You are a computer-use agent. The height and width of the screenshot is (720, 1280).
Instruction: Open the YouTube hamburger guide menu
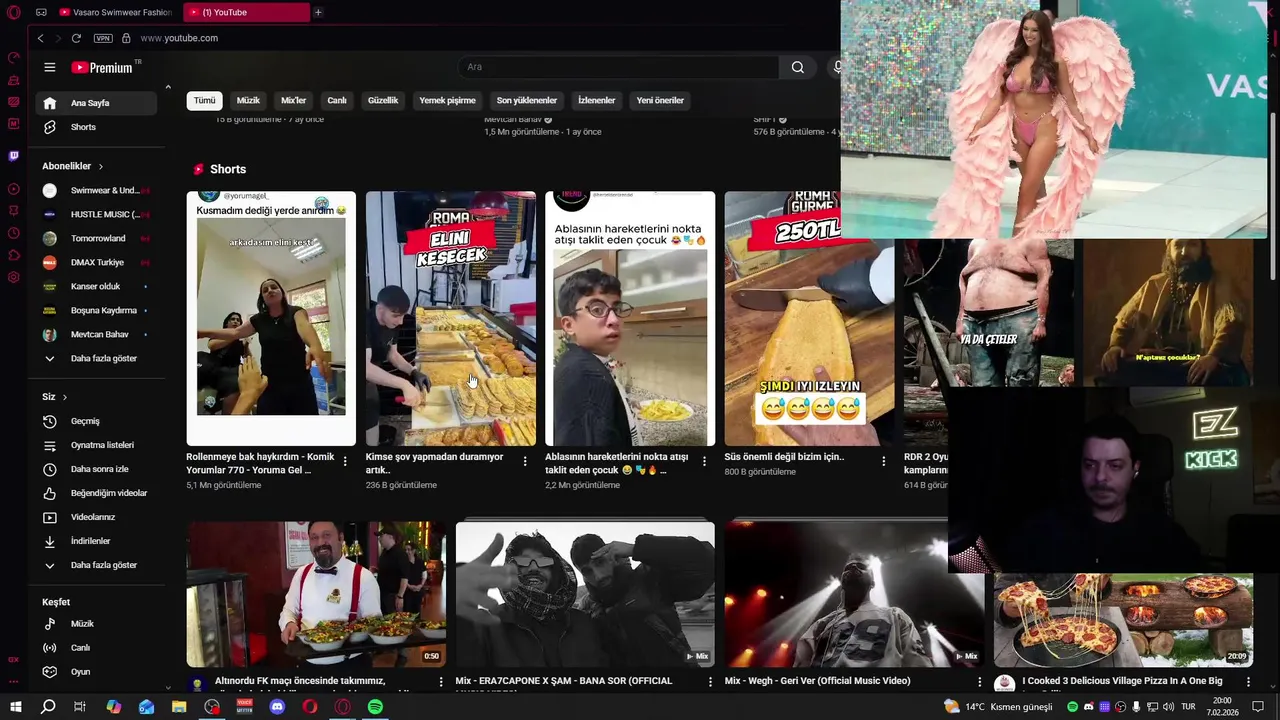tap(49, 67)
